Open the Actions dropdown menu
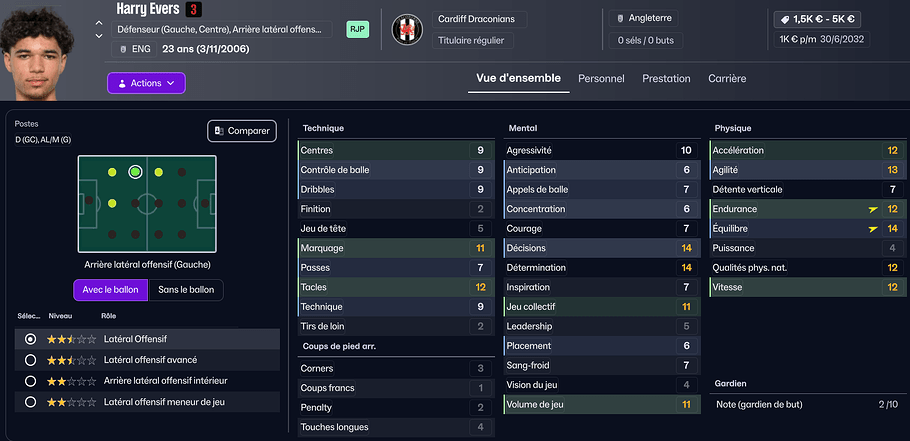Screen dimensions: 910x441 click(146, 83)
